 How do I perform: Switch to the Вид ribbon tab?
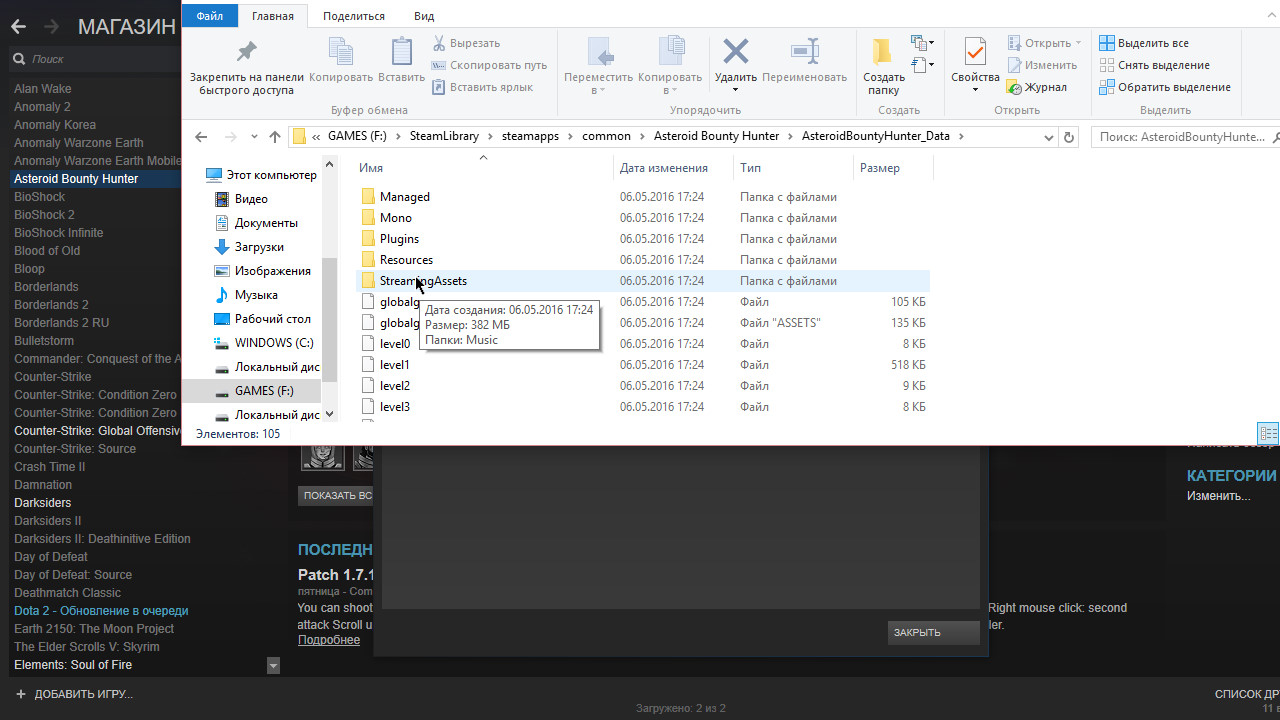click(424, 16)
